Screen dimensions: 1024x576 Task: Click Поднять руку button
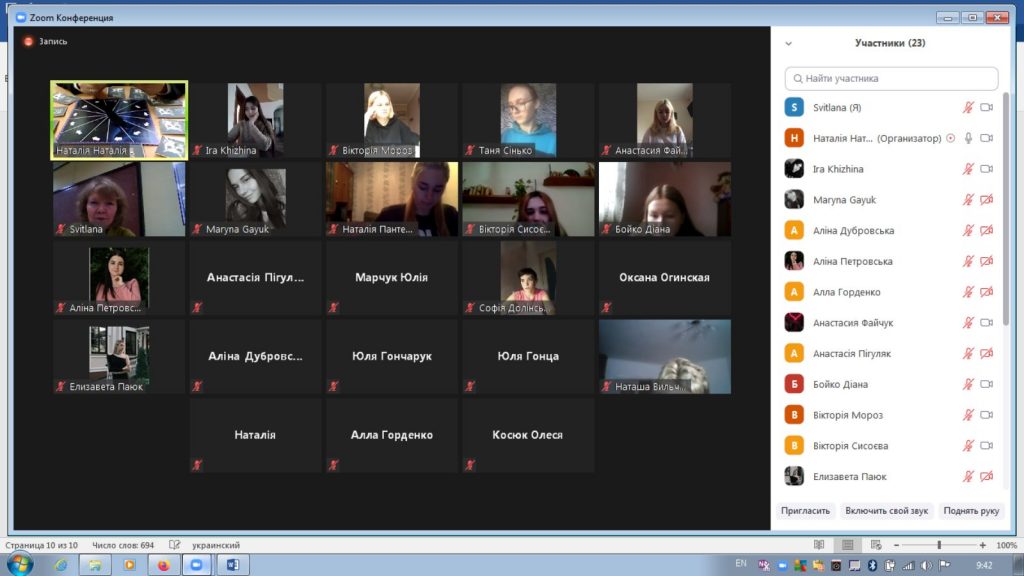(x=971, y=511)
